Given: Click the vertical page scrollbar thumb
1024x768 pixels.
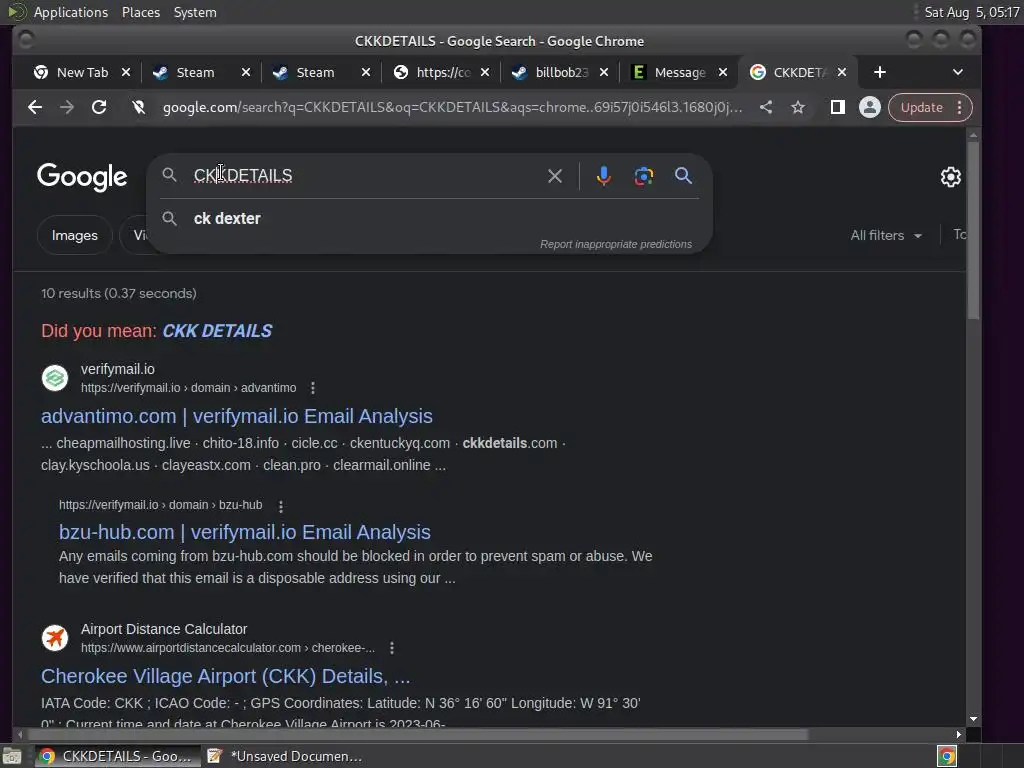Looking at the screenshot, I should tap(973, 230).
